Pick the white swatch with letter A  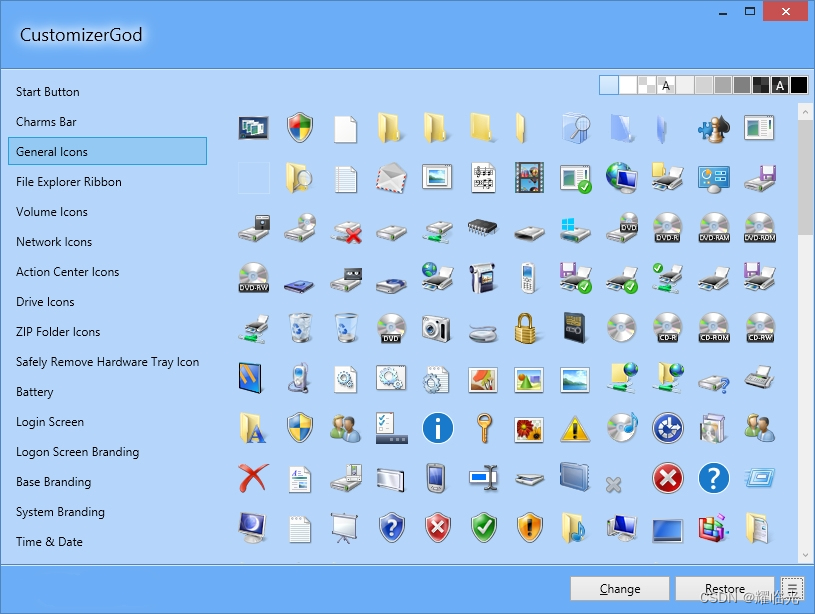point(666,85)
